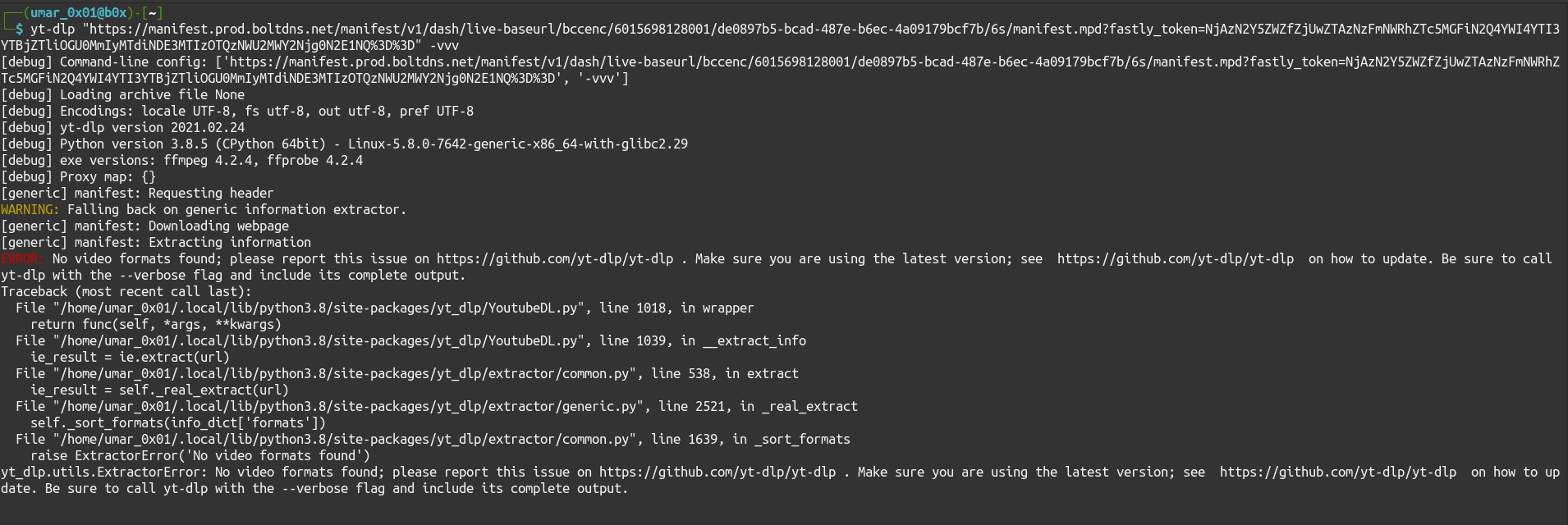Click the common.py path for line 1639
This screenshot has height=525, width=1568.
pyautogui.click(x=346, y=440)
